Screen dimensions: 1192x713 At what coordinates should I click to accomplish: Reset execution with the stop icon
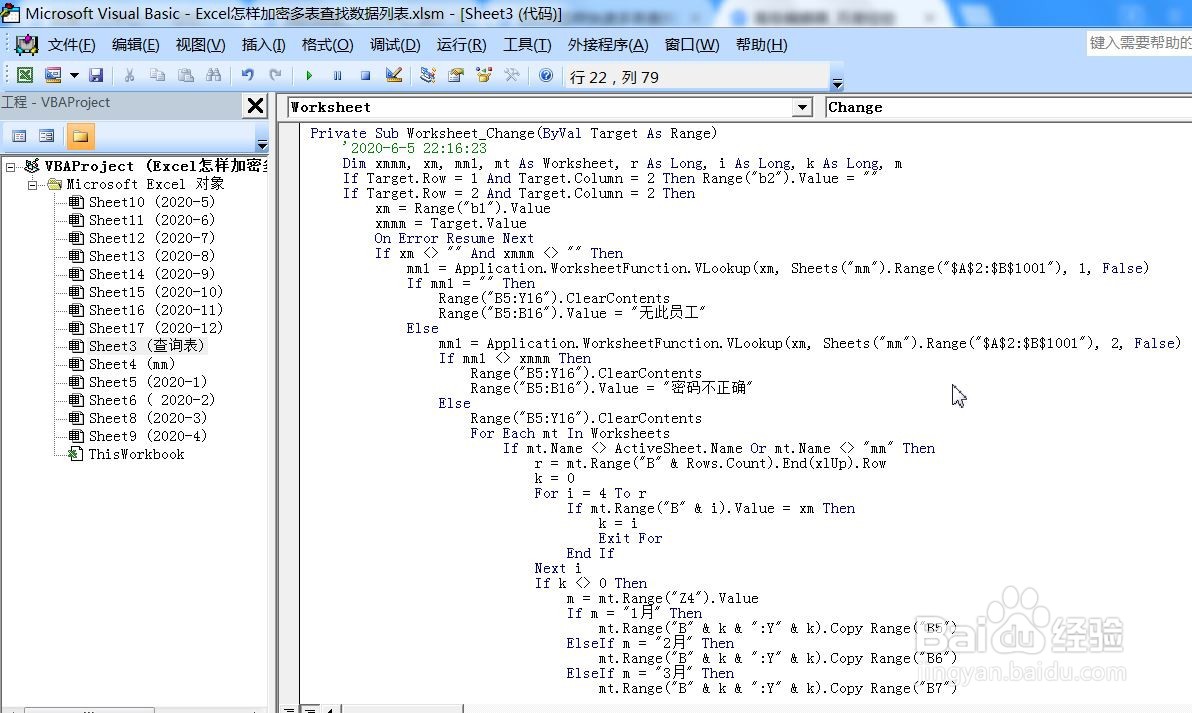coord(366,75)
